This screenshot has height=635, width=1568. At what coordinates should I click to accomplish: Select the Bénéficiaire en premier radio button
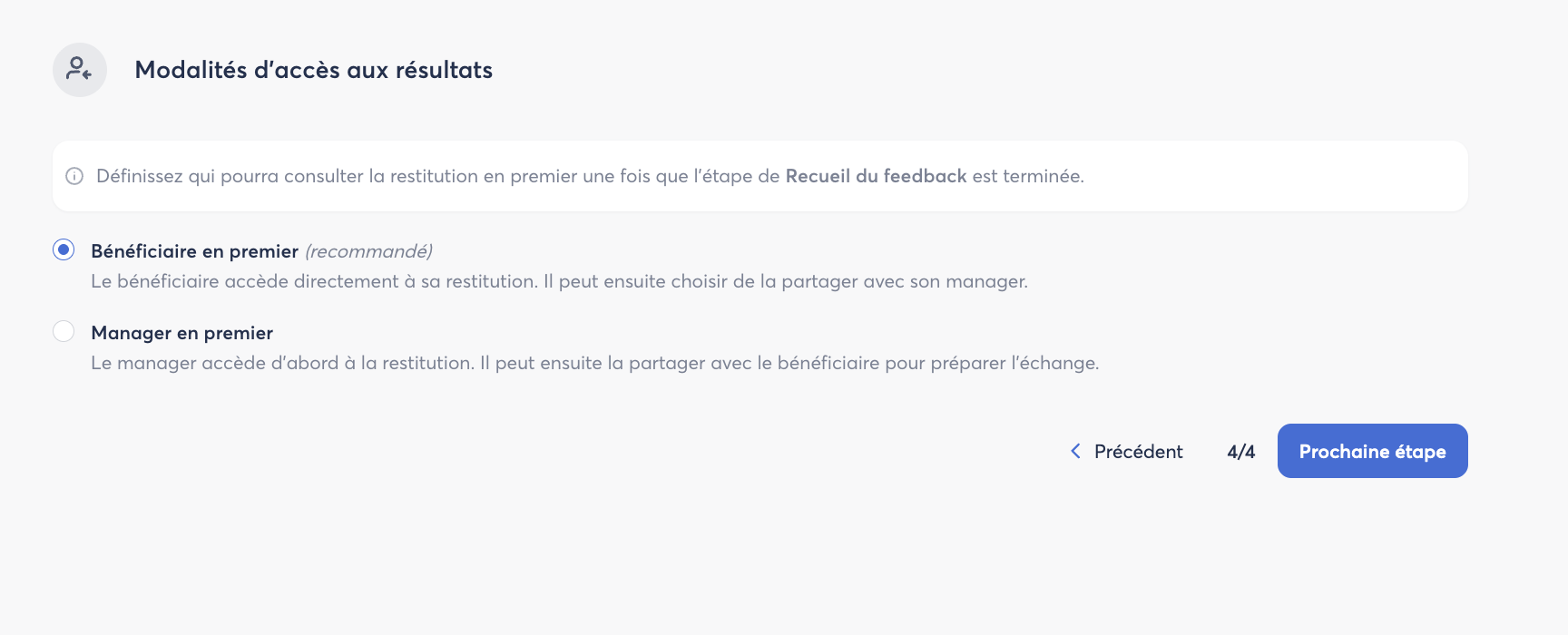pyautogui.click(x=64, y=249)
